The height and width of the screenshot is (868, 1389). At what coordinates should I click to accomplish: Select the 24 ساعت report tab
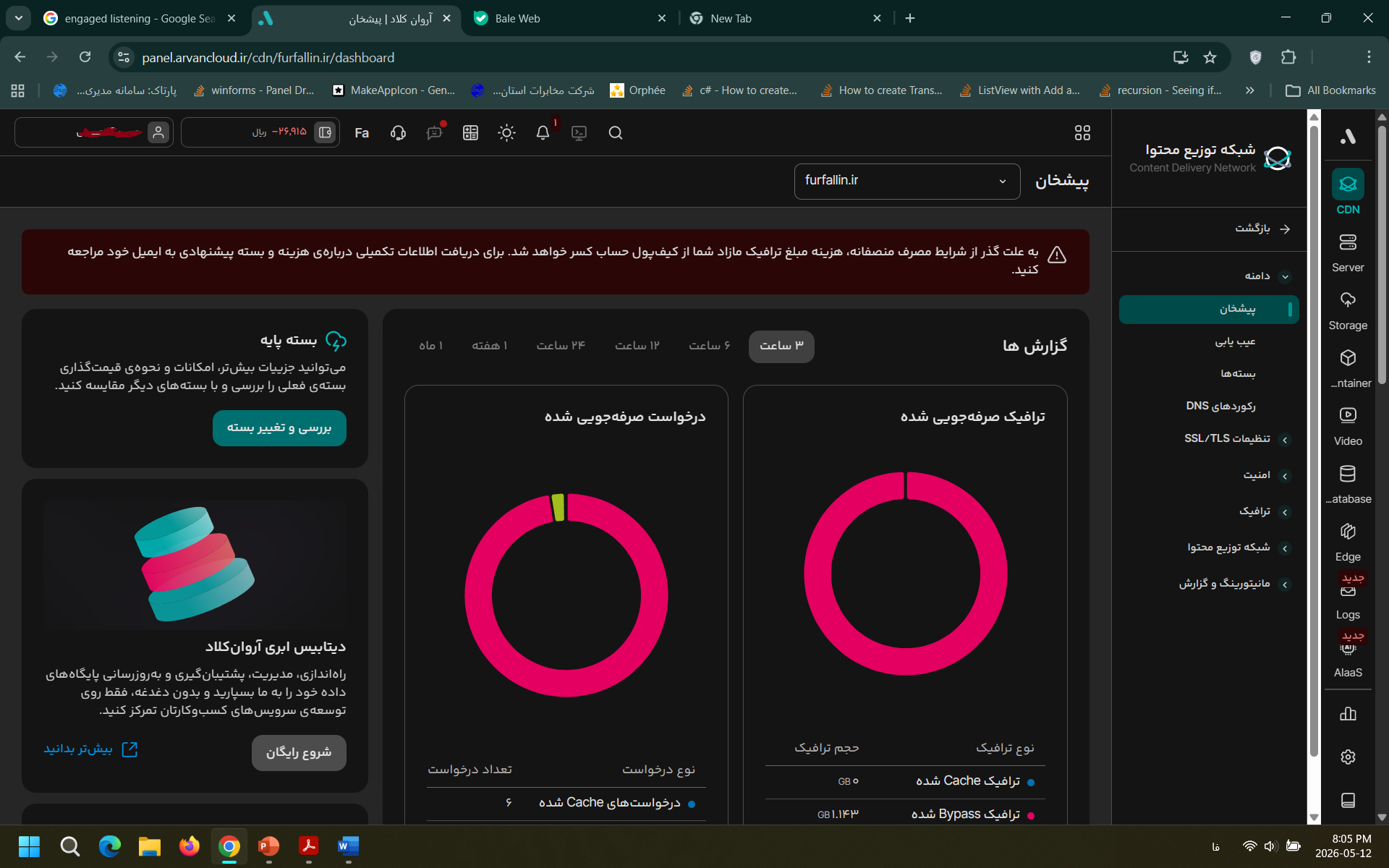point(561,346)
